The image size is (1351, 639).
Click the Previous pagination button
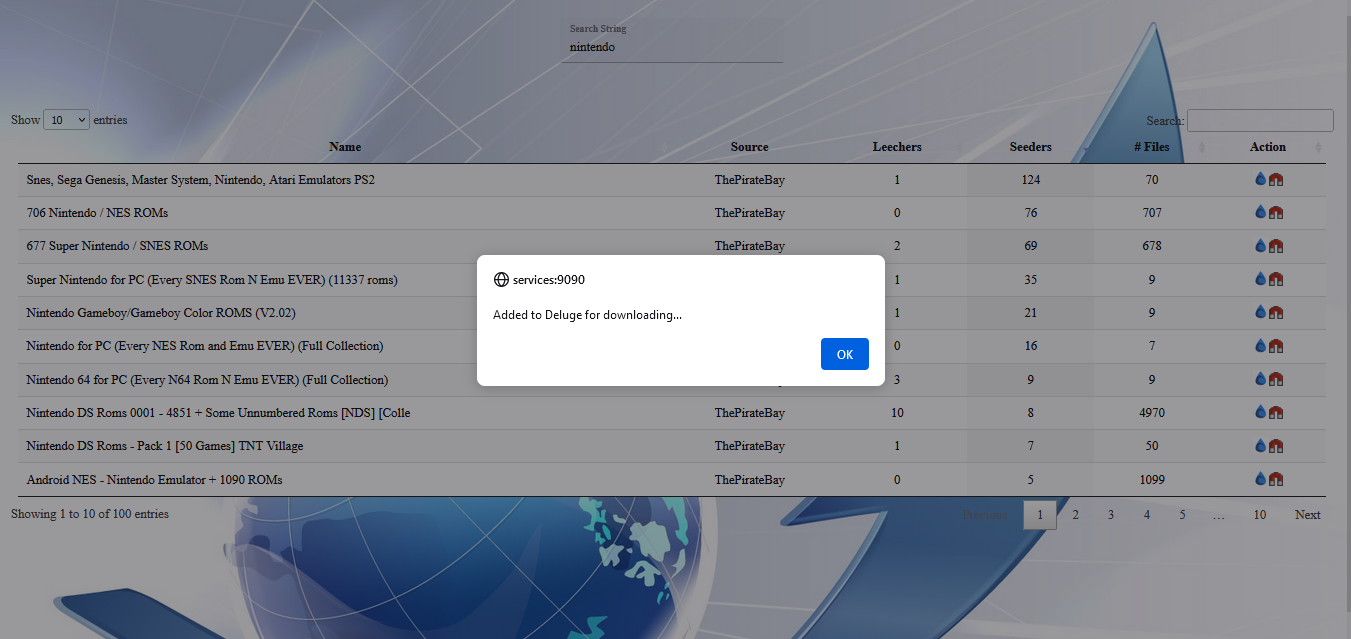pos(985,515)
